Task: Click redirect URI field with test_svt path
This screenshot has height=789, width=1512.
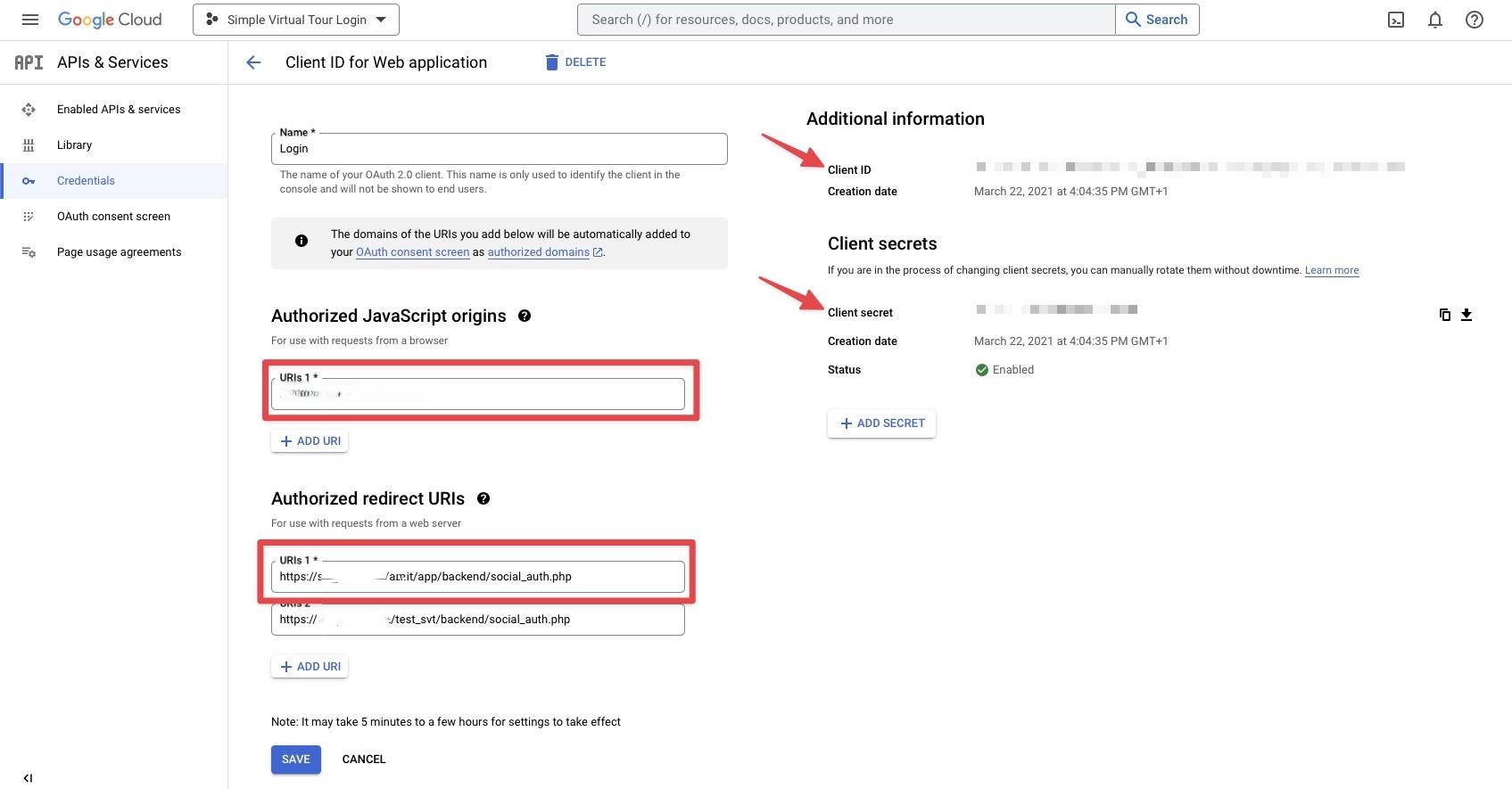Action: pos(477,620)
